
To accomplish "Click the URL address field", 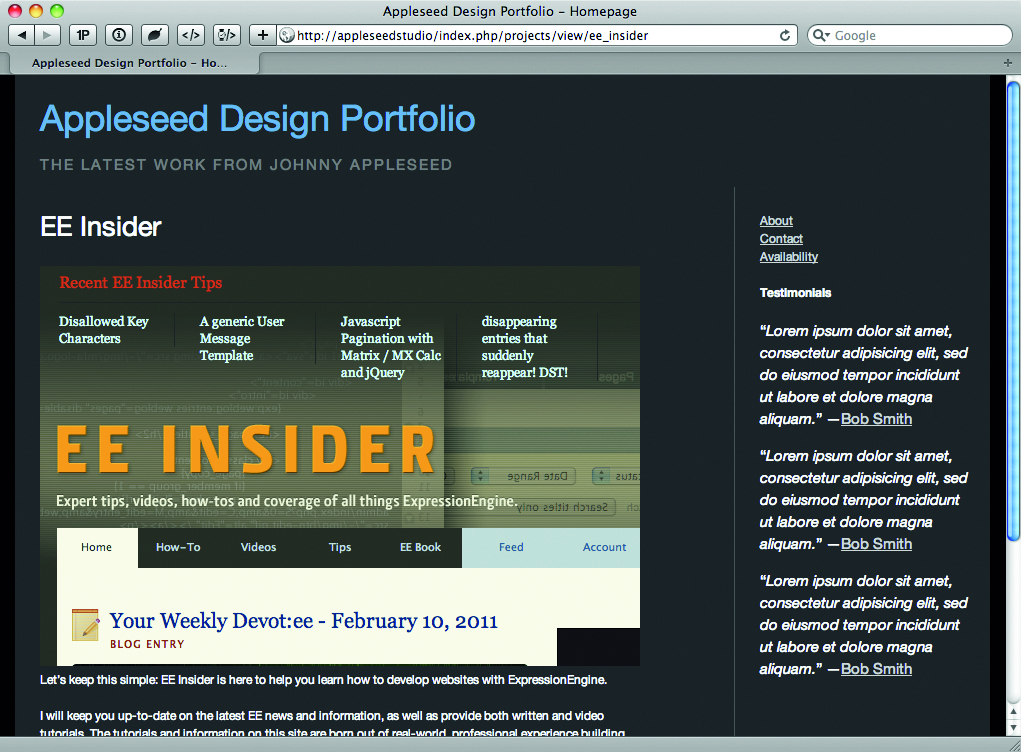I will pos(537,35).
